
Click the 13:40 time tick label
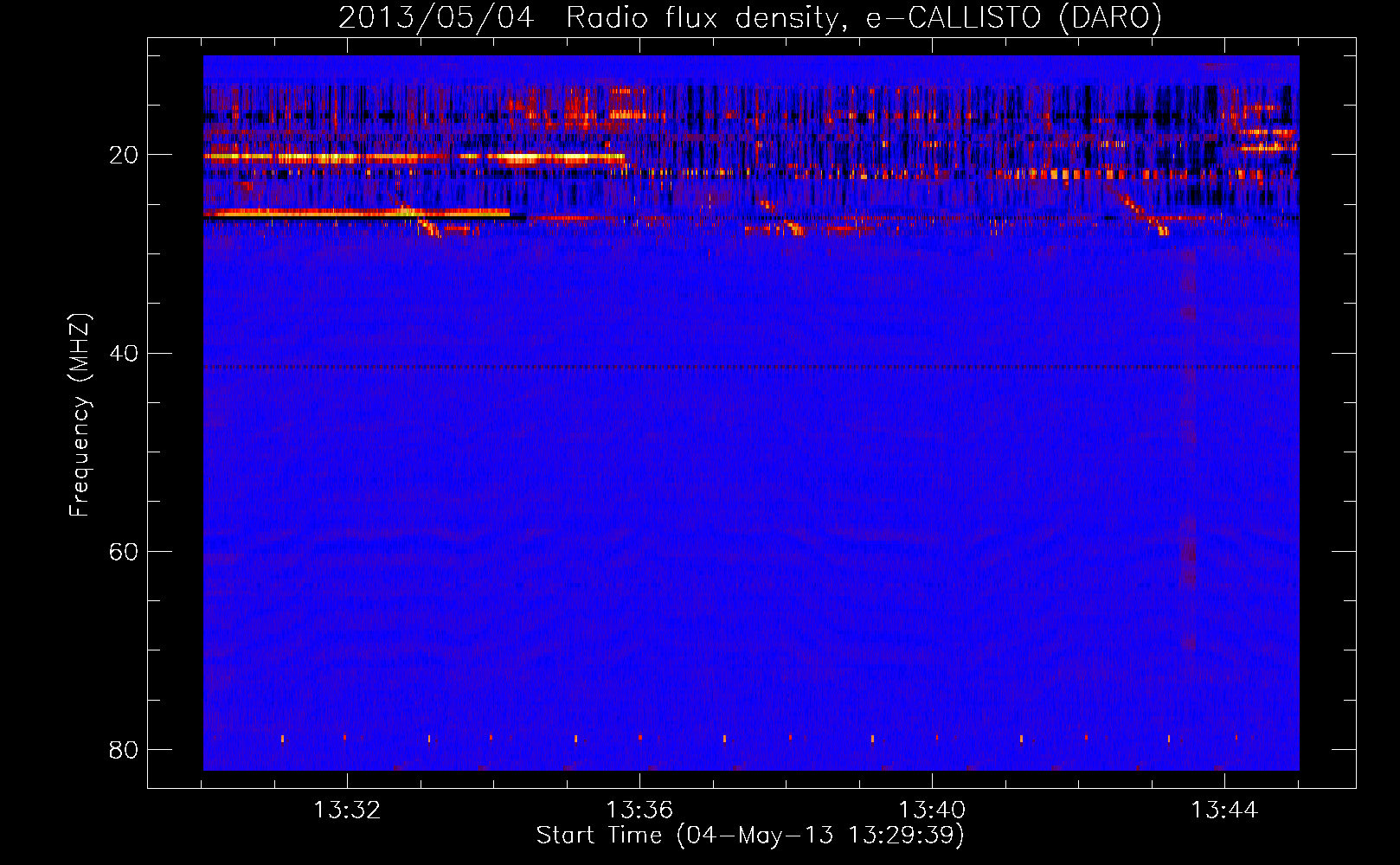click(x=932, y=811)
